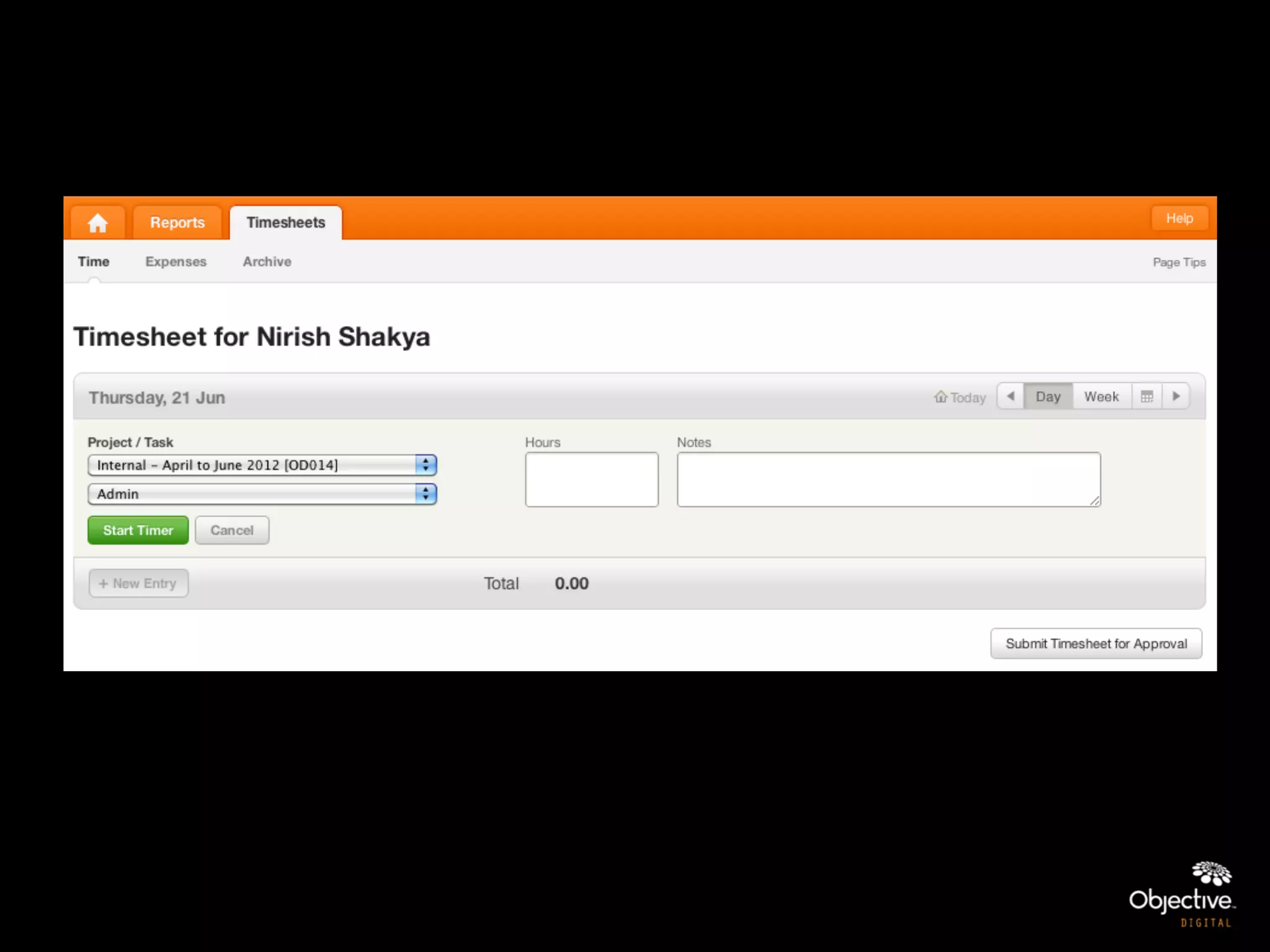
Task: Select the Time sub-tab
Action: tap(94, 262)
